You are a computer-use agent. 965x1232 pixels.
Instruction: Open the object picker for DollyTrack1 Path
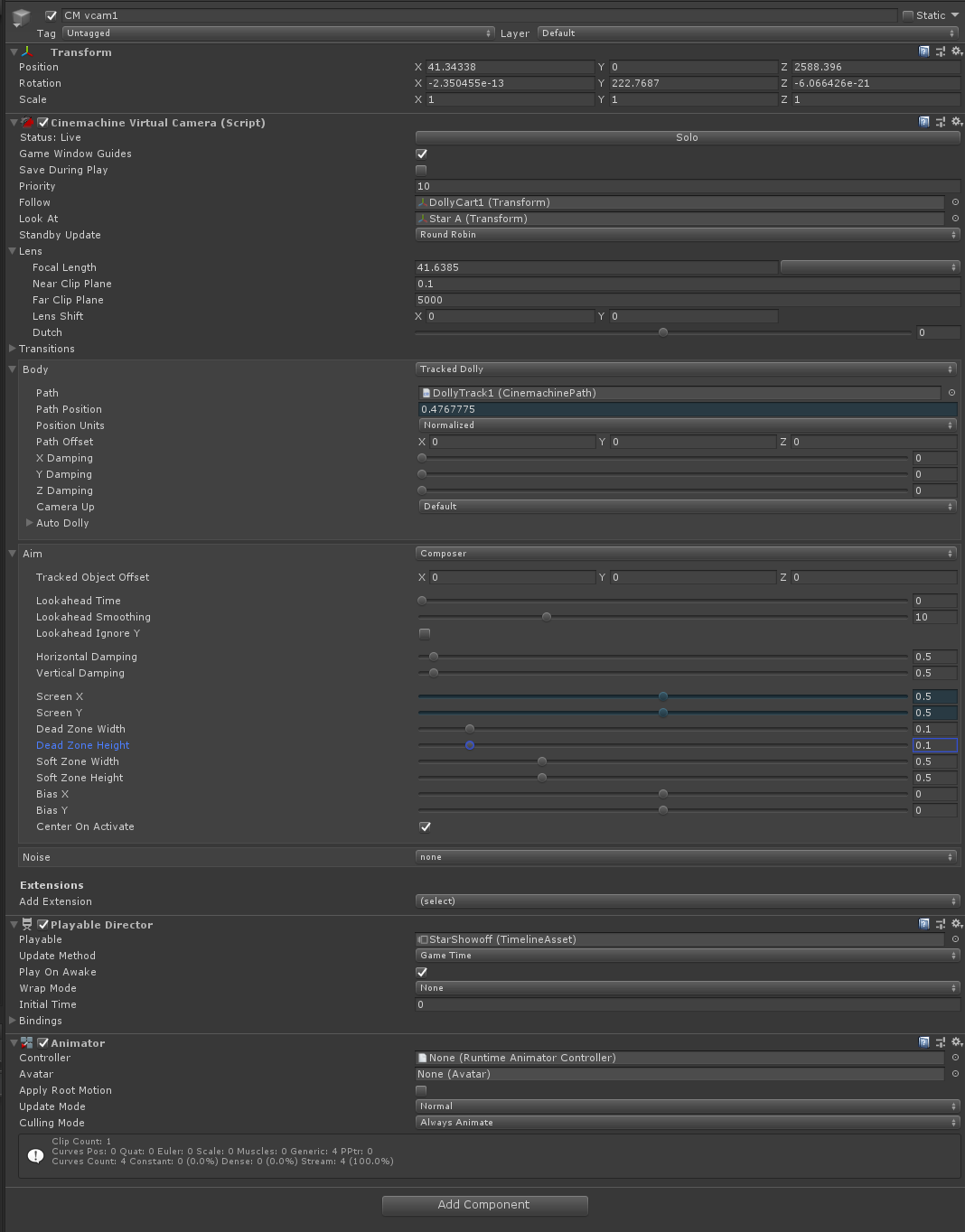pos(951,393)
